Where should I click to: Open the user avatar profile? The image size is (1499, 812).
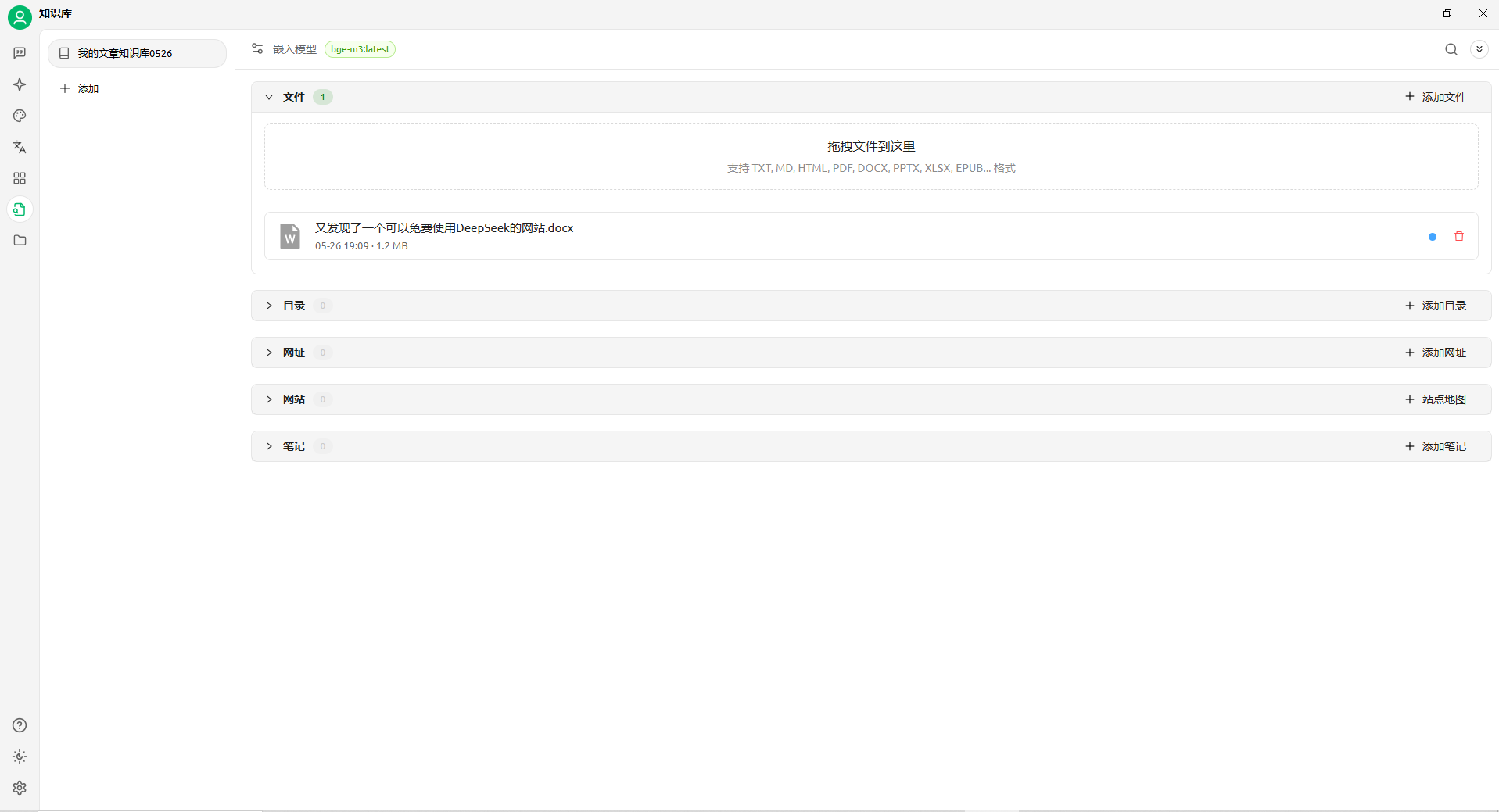tap(20, 17)
